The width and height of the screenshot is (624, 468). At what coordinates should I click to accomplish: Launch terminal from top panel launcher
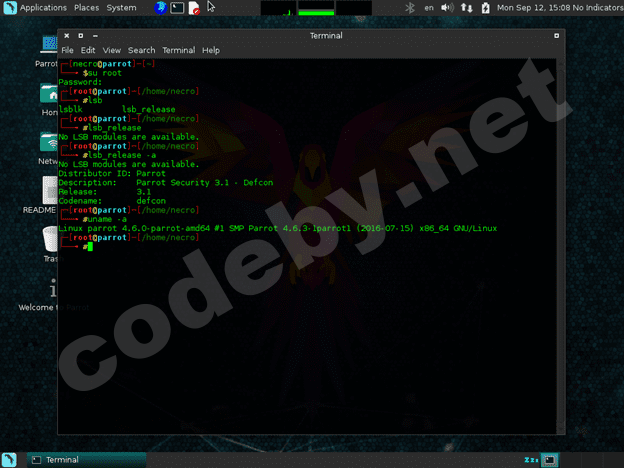(177, 8)
